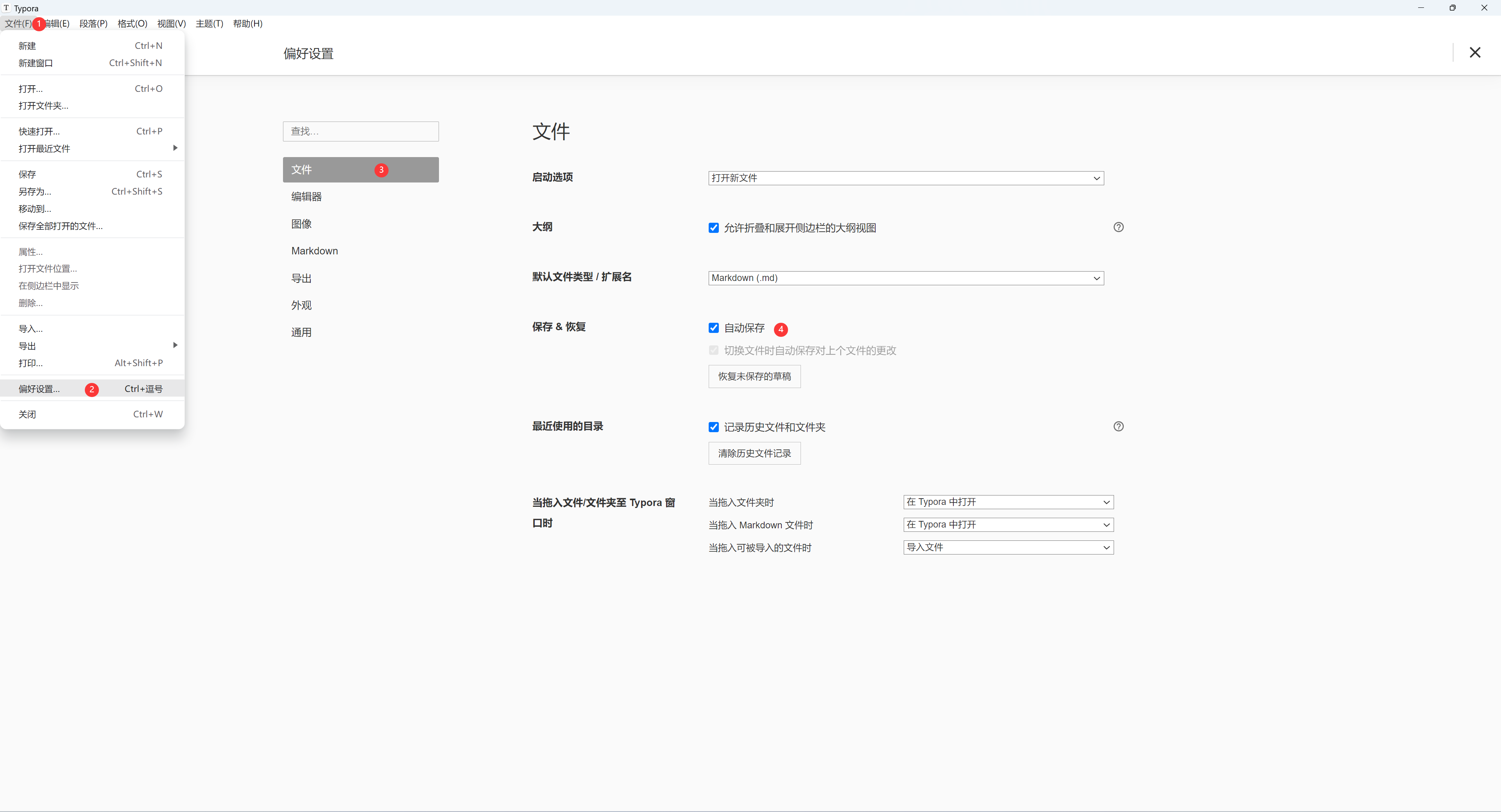
Task: Open the 编辑(E) menu
Action: [x=57, y=23]
